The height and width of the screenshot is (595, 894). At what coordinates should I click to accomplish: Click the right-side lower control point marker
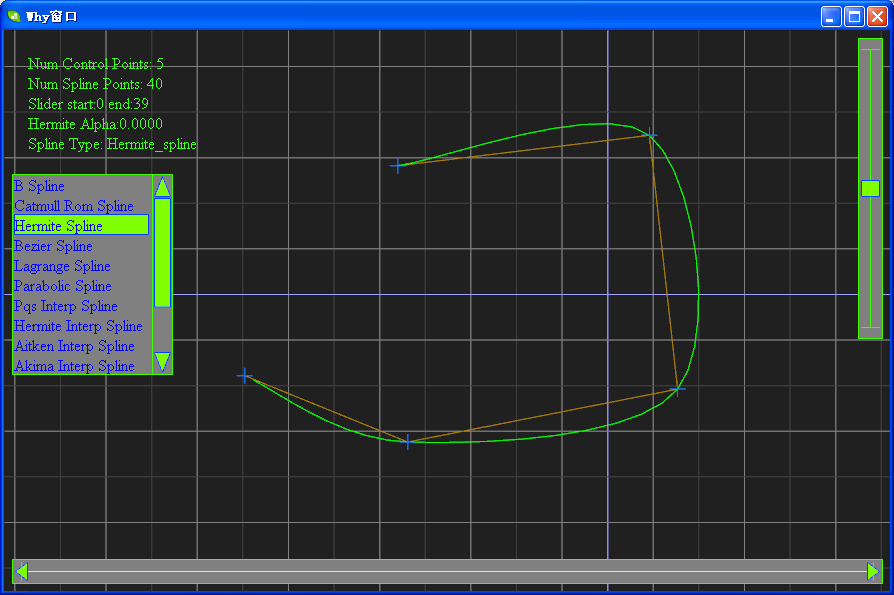[x=677, y=390]
